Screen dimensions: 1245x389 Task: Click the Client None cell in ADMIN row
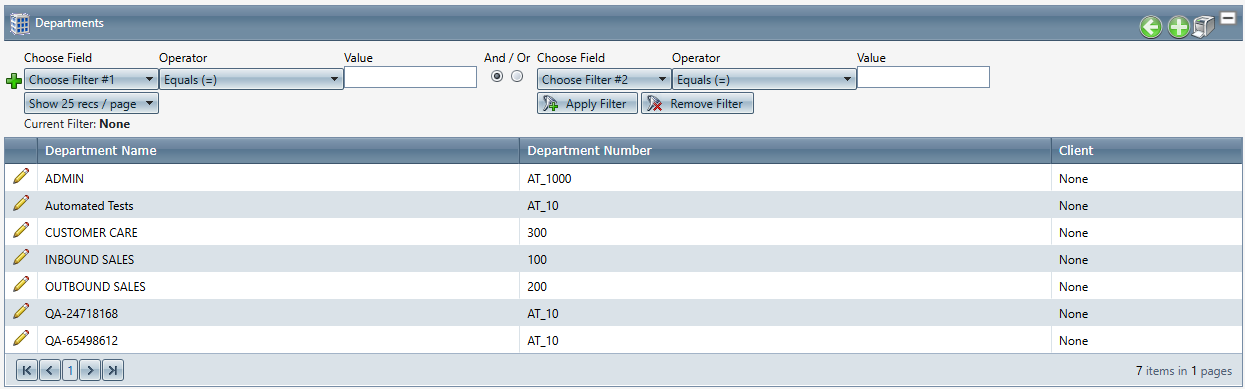(1146, 178)
